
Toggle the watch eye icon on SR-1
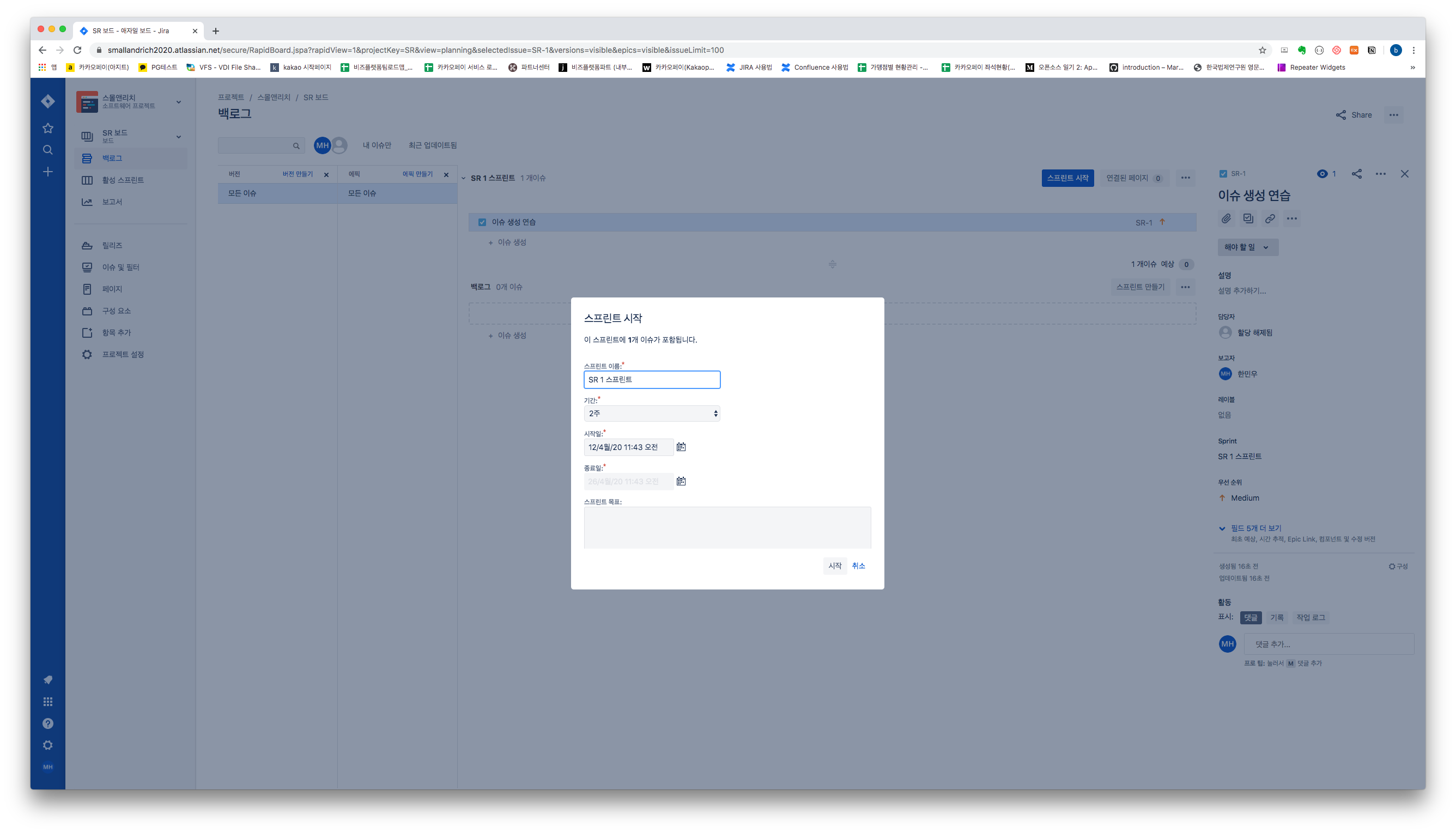tap(1322, 174)
